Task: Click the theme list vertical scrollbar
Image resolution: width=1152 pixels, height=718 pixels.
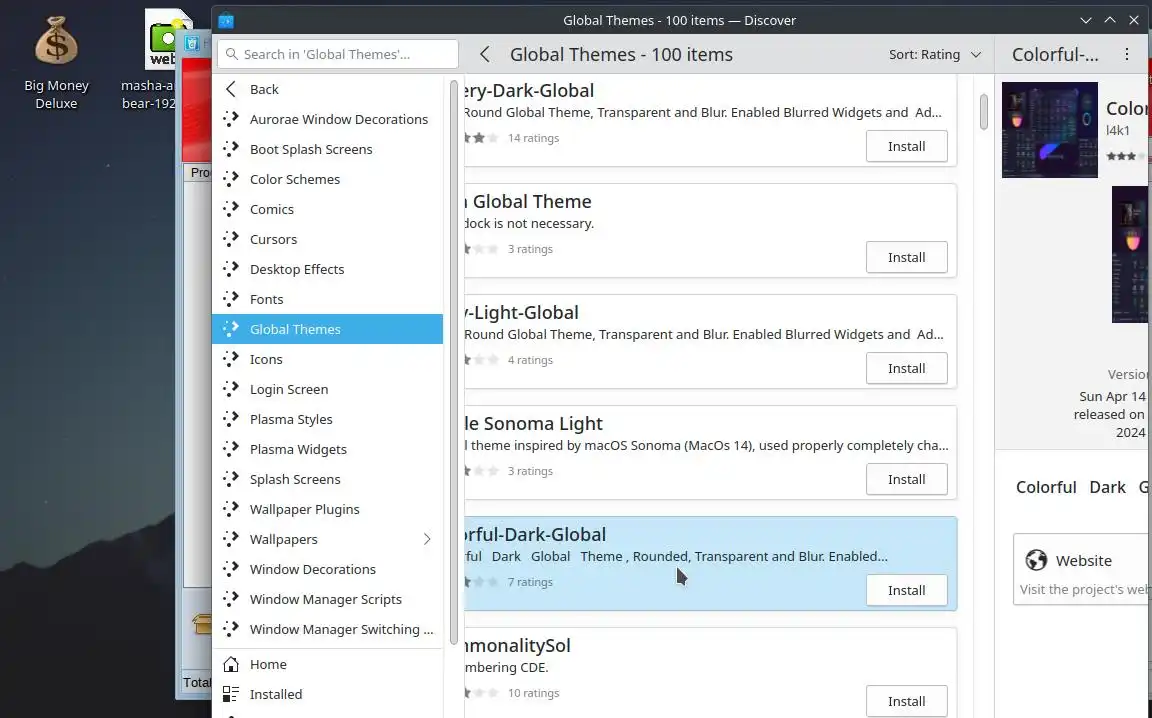Action: click(983, 110)
